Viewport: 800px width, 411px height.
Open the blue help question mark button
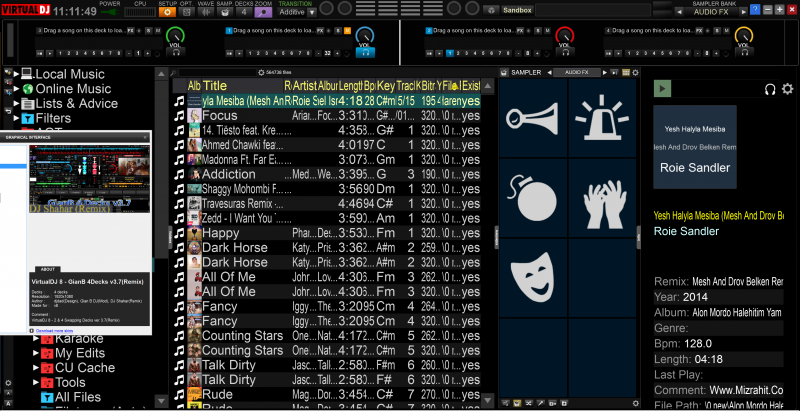(x=755, y=9)
